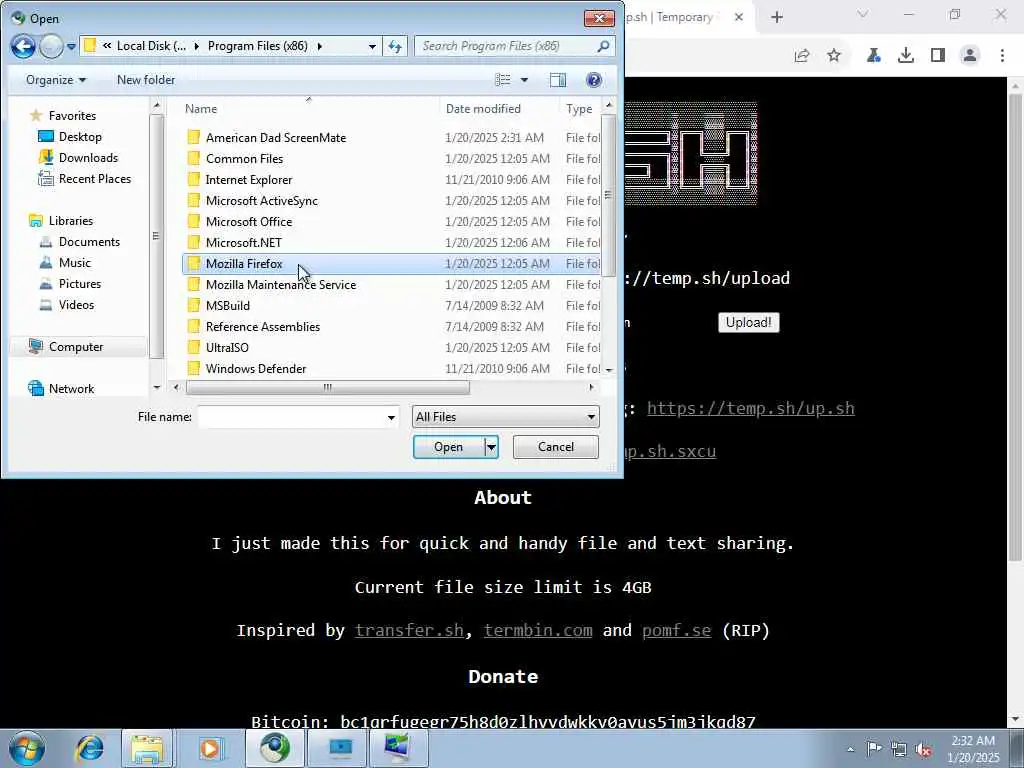This screenshot has width=1024, height=768.
Task: Create a New folder
Action: pyautogui.click(x=146, y=80)
